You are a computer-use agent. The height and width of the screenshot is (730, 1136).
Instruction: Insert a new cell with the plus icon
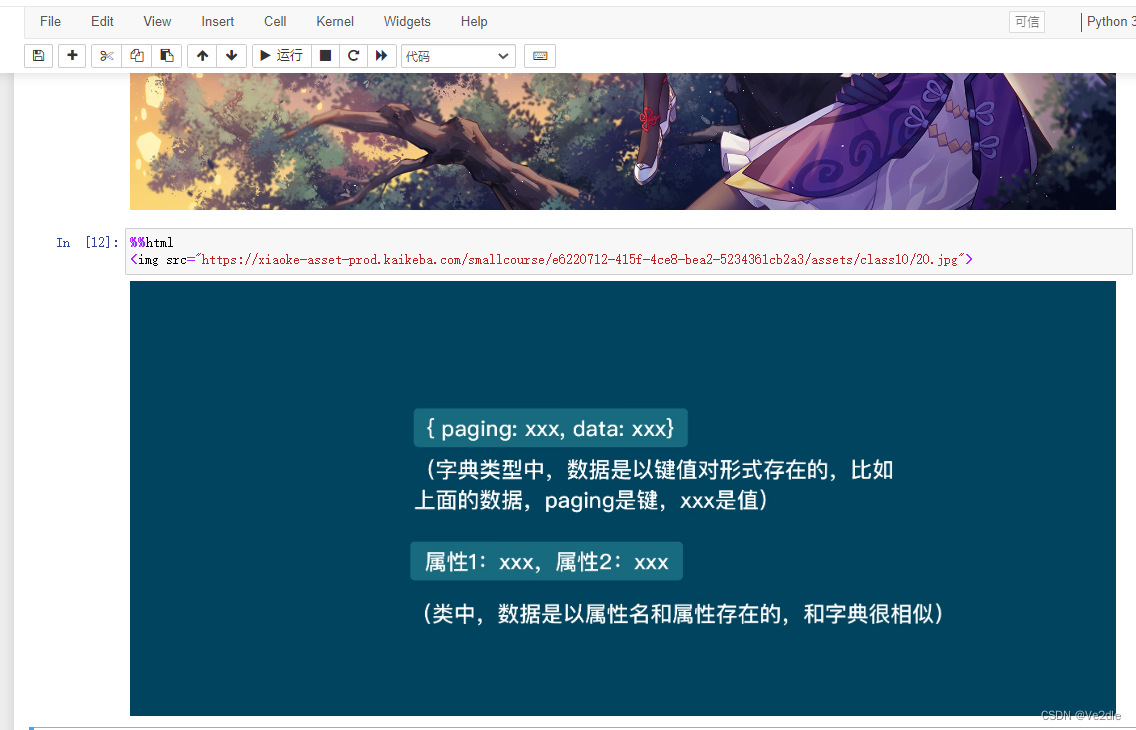pos(71,55)
